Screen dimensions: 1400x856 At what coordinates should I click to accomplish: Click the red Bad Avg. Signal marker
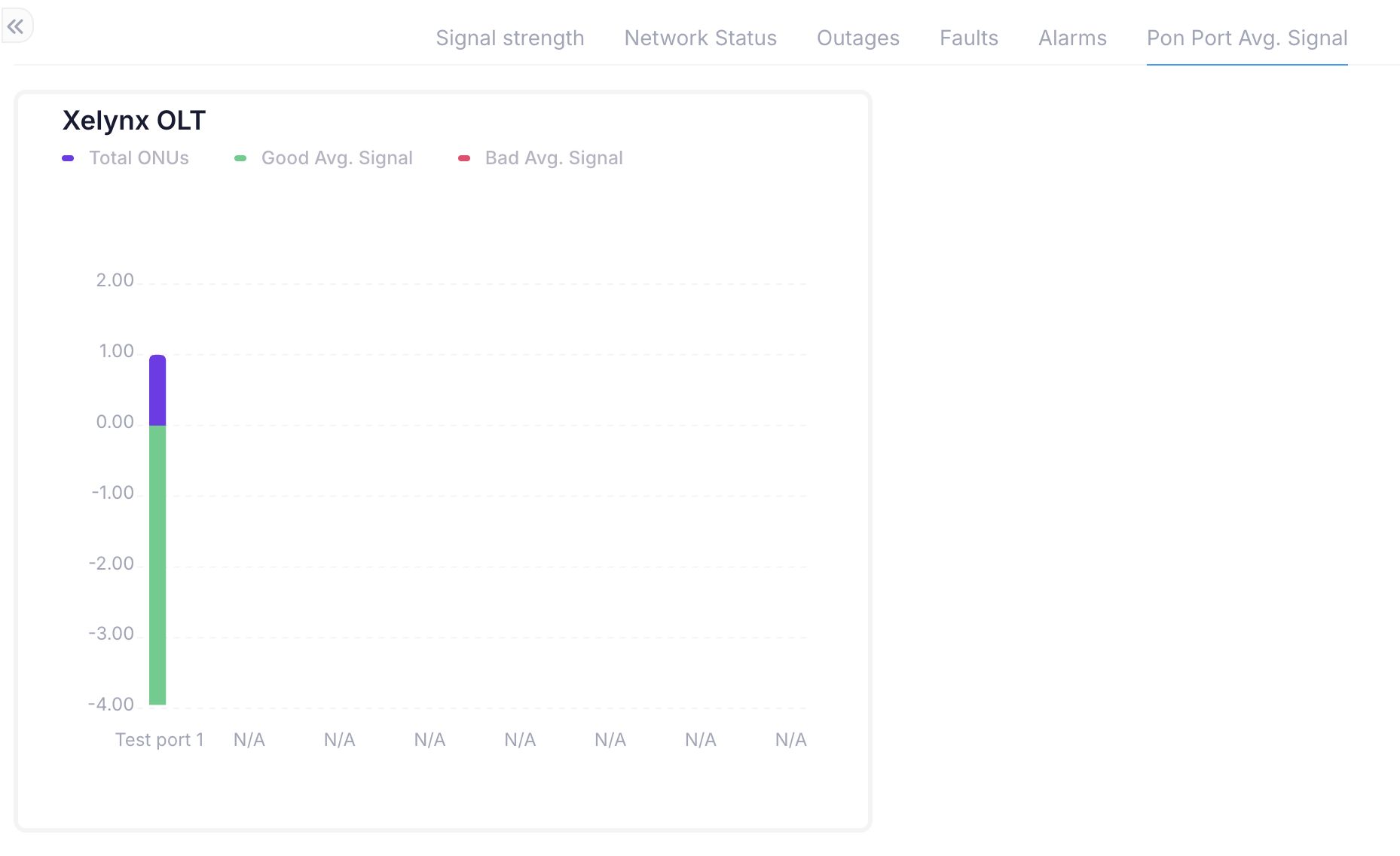pyautogui.click(x=464, y=158)
